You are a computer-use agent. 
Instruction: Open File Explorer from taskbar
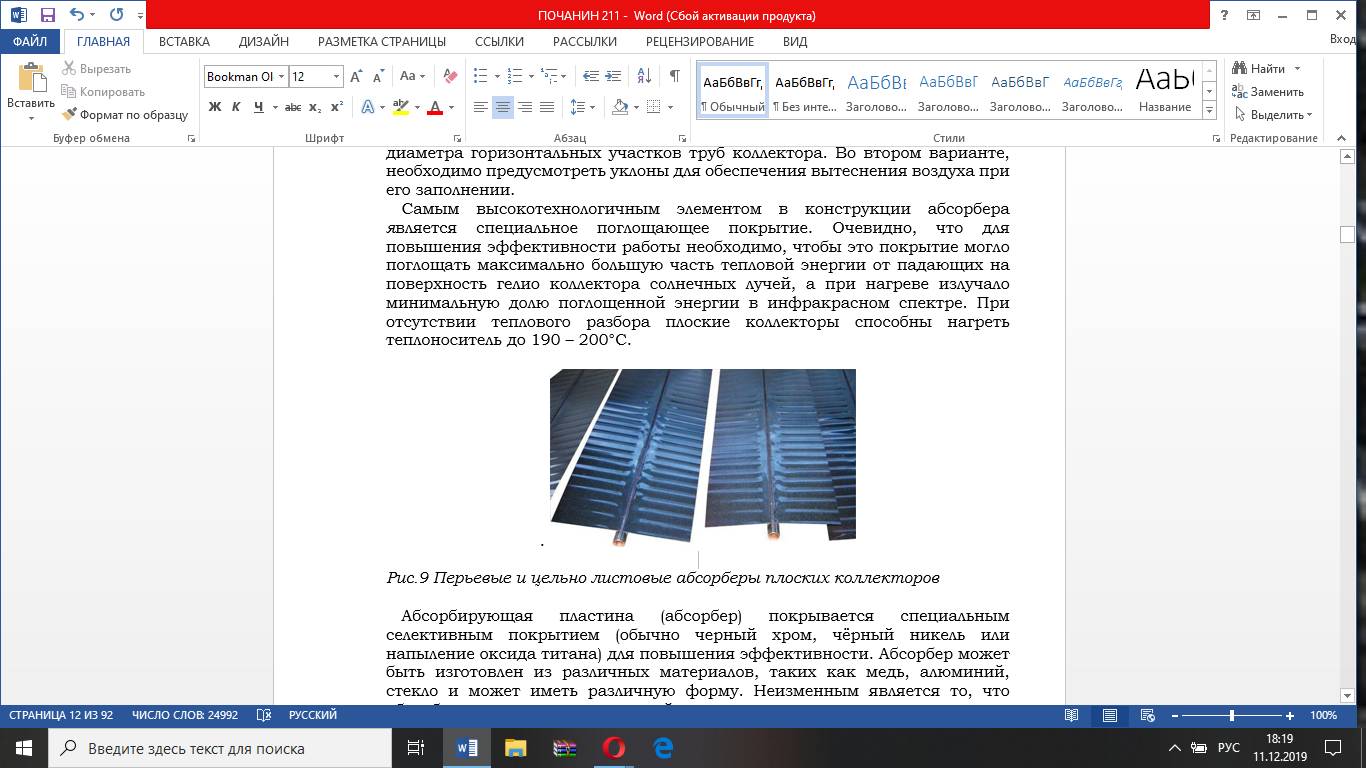coord(516,748)
